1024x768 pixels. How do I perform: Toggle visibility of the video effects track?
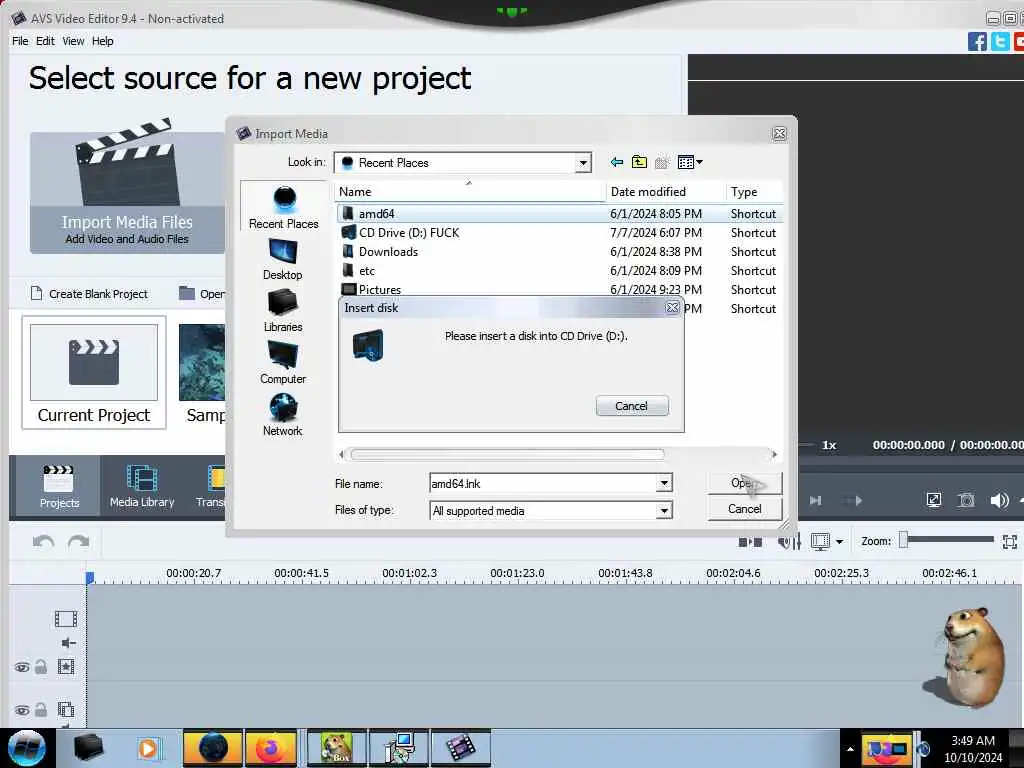point(22,667)
